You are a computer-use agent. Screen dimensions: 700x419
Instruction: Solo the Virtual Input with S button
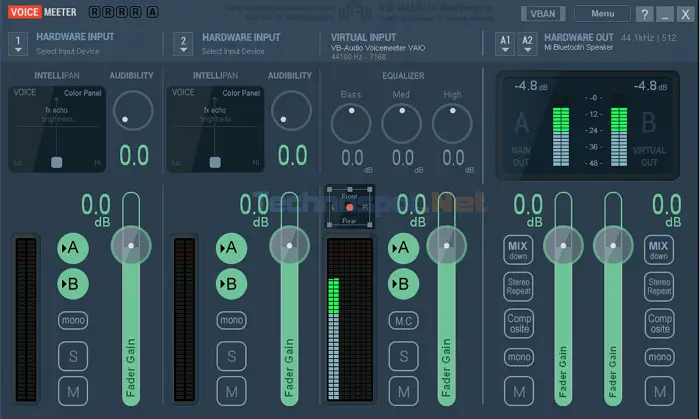(403, 356)
